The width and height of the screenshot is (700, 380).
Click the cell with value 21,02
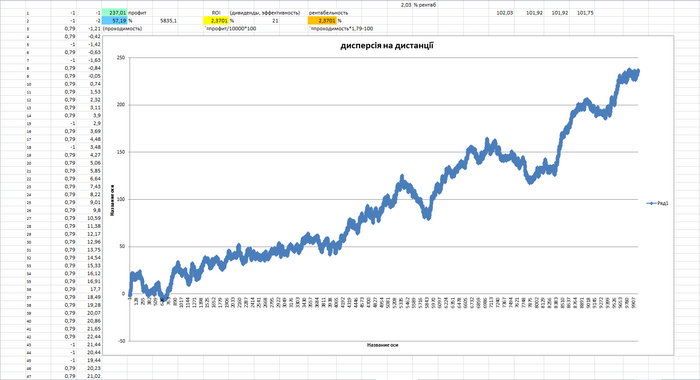[89, 376]
